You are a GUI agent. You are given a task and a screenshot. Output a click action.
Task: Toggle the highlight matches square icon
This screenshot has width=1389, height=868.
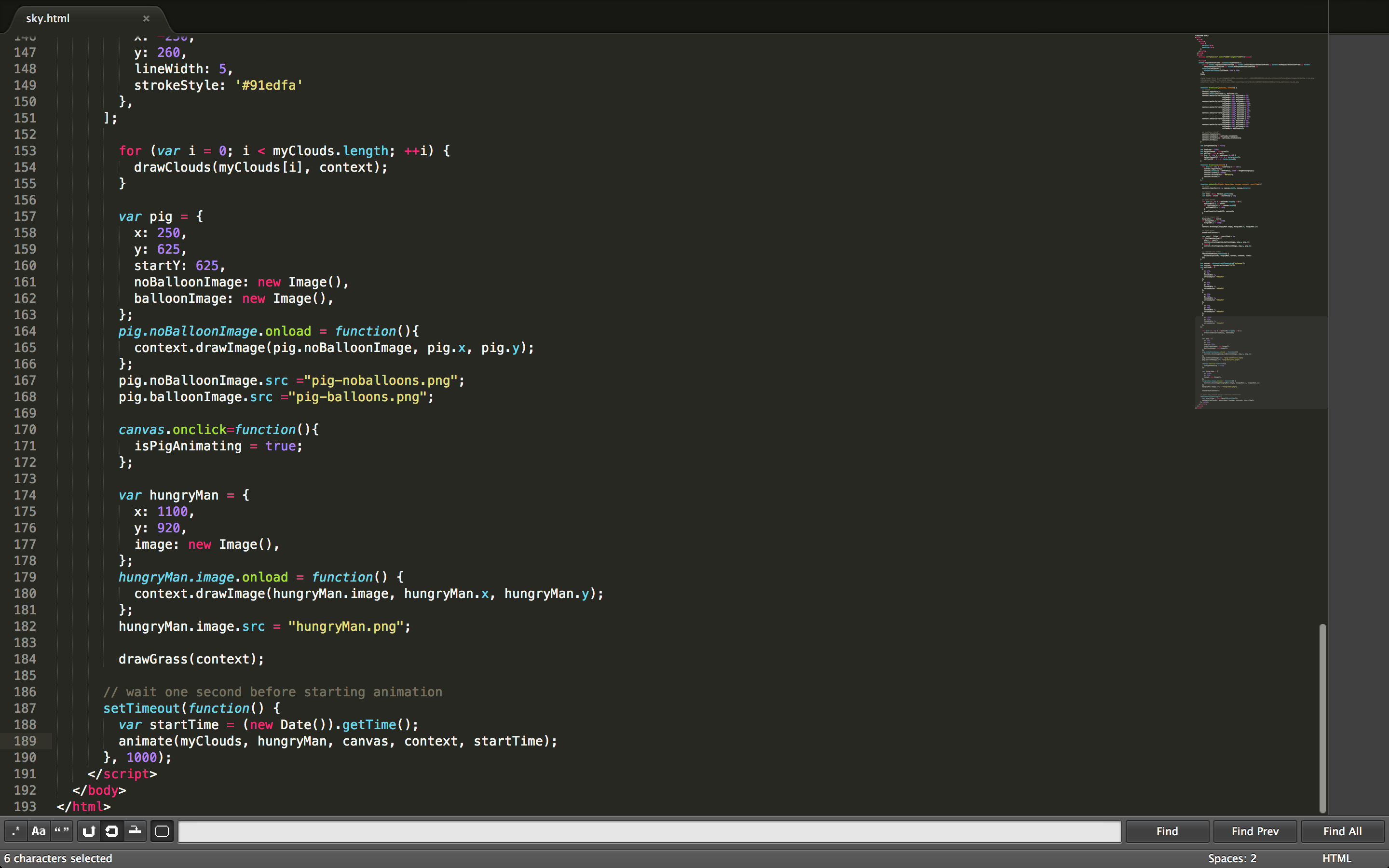tap(162, 831)
